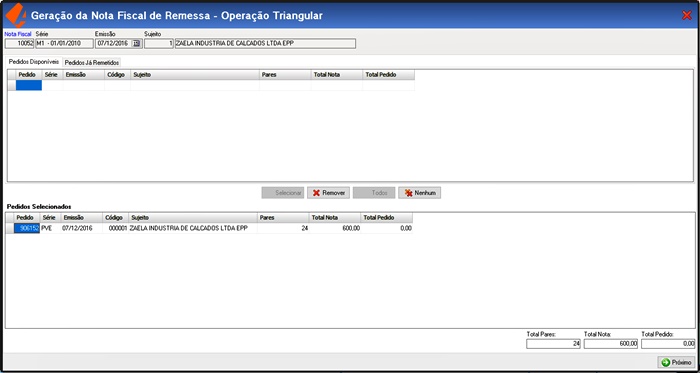Click the Total Pedido cell 0,00
Viewport: 700px width, 373px height.
(387, 228)
